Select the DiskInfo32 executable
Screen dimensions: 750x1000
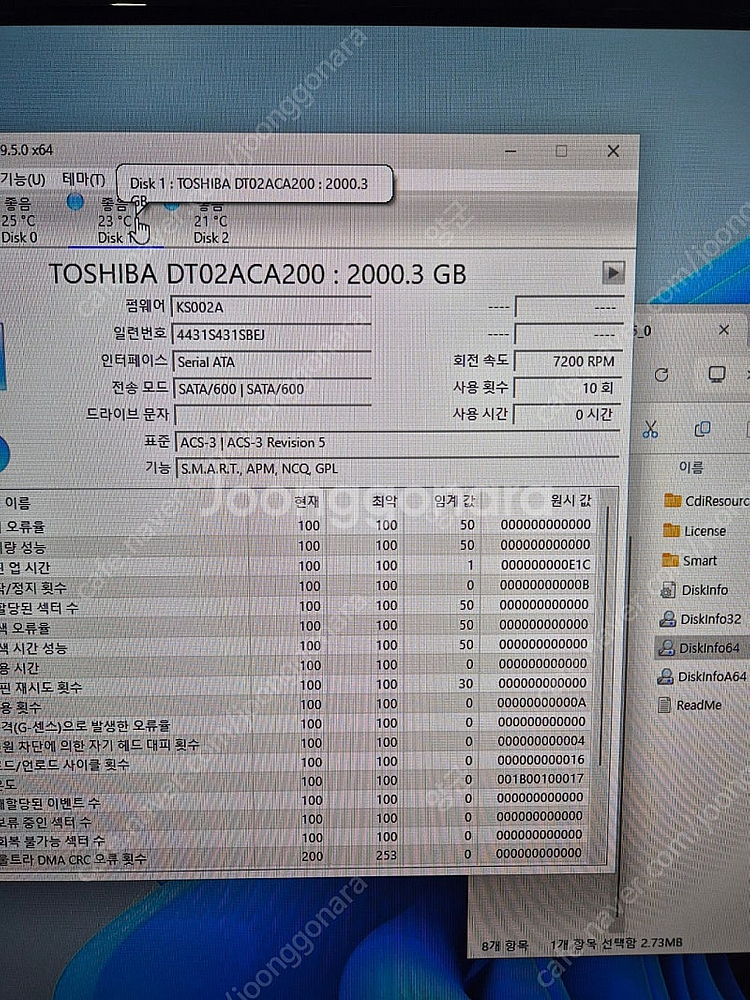[700, 619]
